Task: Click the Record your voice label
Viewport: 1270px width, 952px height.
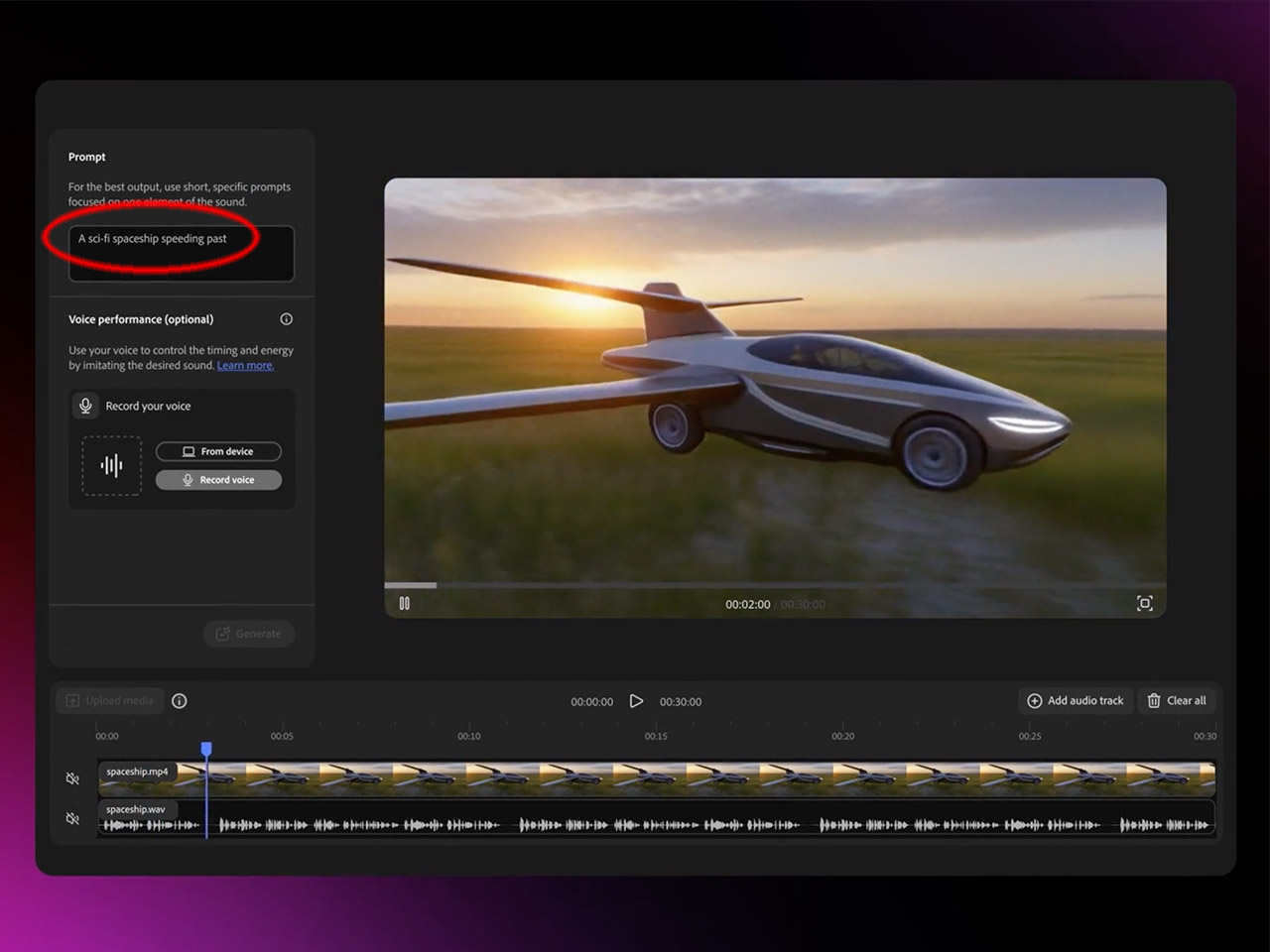Action: pos(148,407)
